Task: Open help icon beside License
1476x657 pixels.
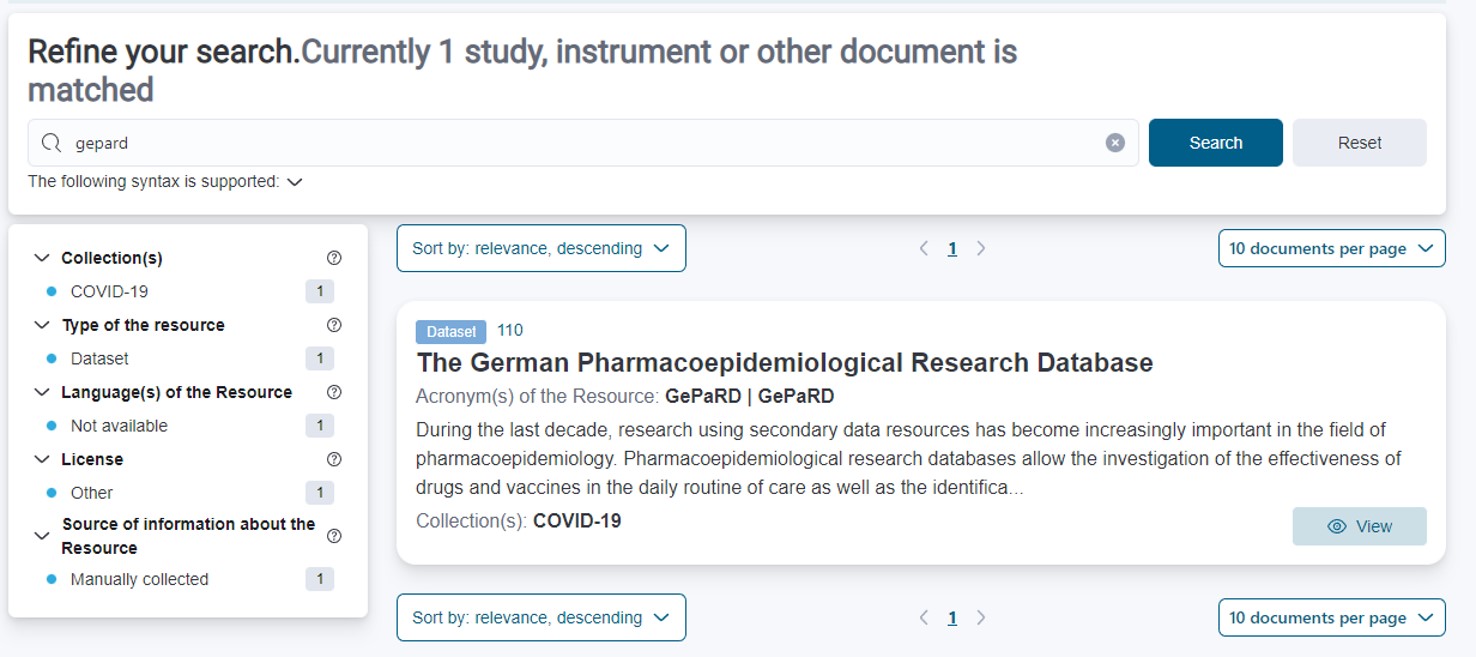Action: coord(334,459)
